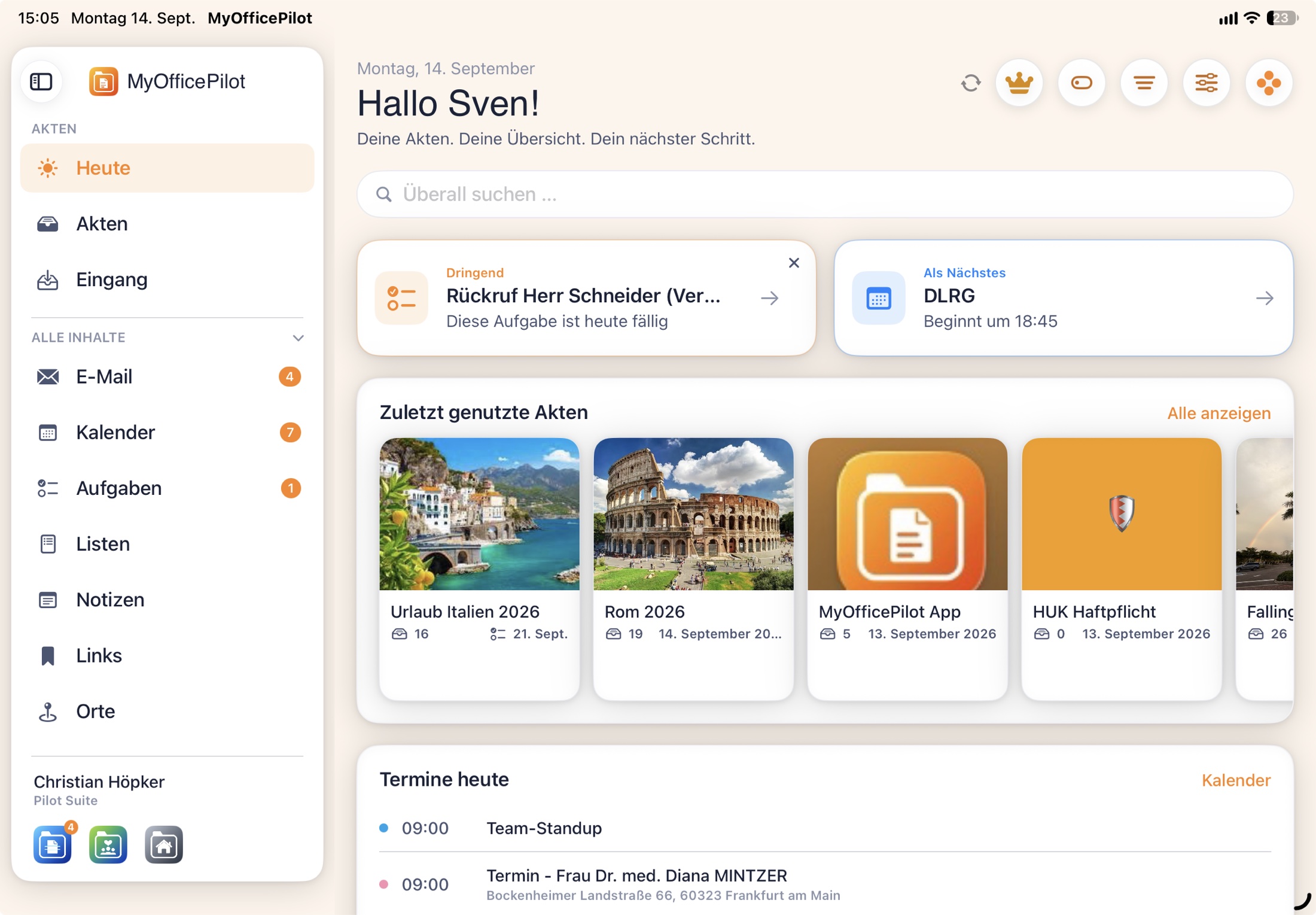This screenshot has width=1316, height=915.
Task: Click the checklist icon beside Aufgaben
Action: 48,488
